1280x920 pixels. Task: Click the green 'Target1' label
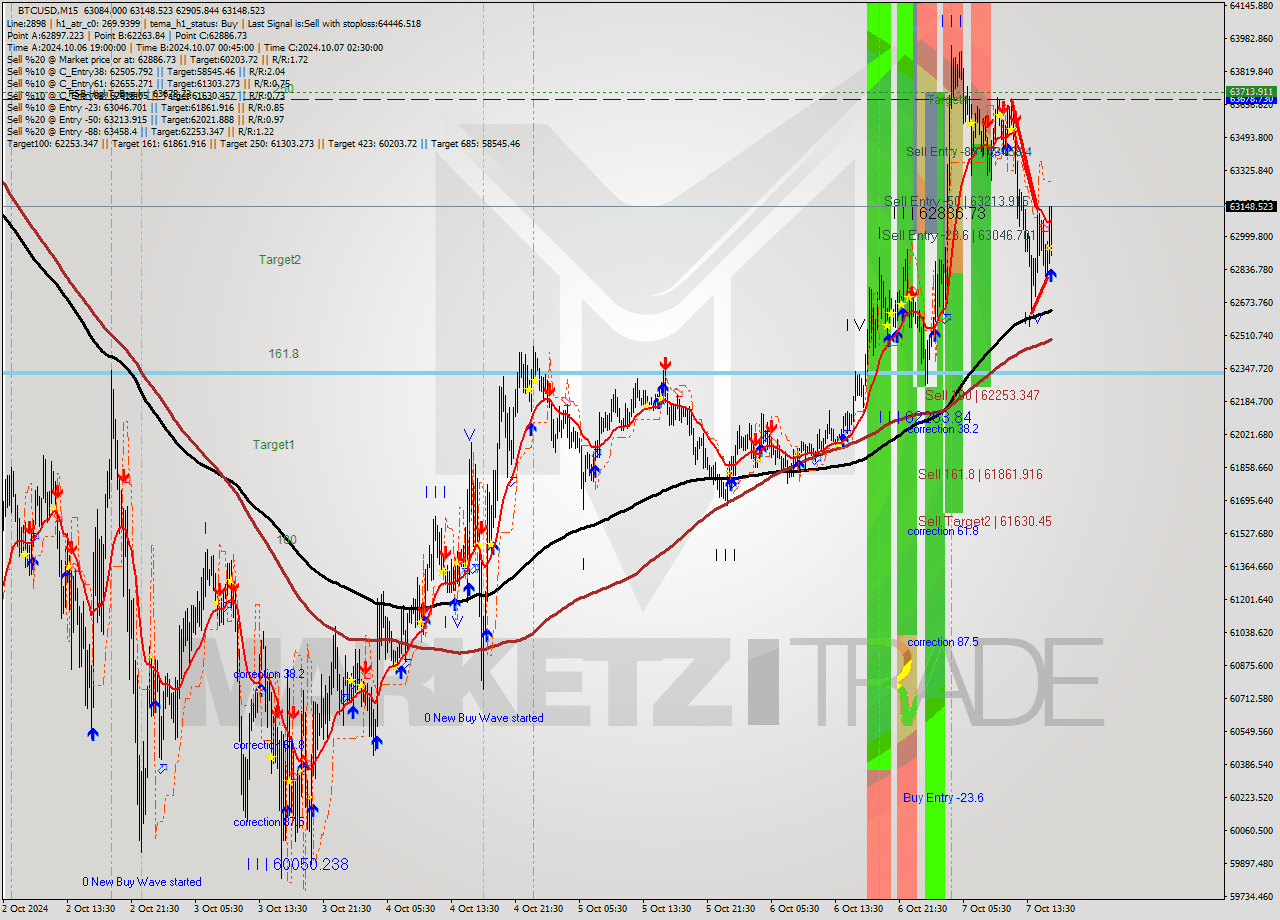pos(273,445)
